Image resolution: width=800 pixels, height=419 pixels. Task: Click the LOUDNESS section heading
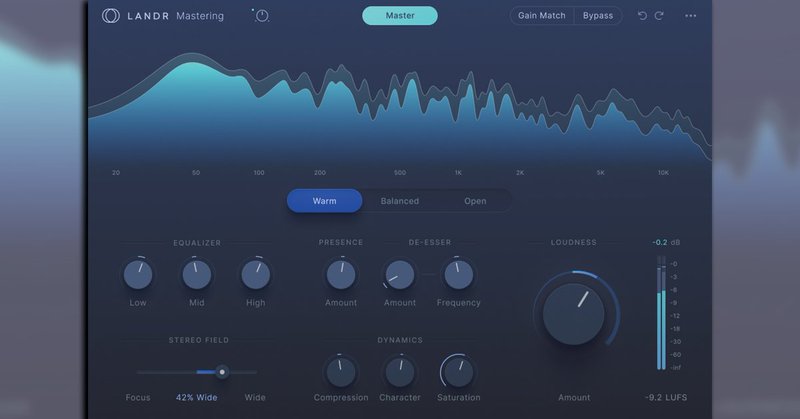(x=573, y=242)
